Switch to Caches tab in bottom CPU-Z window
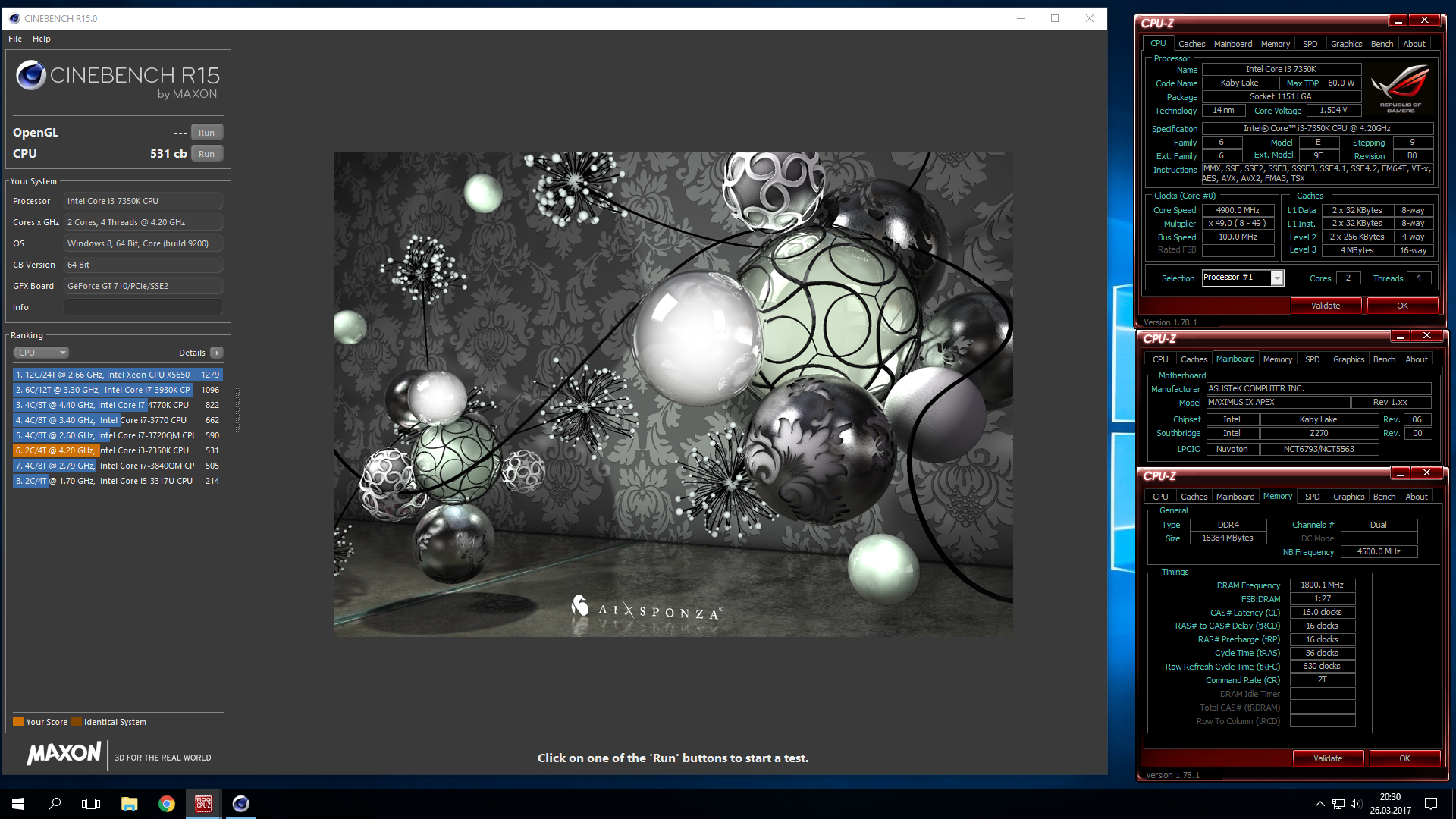This screenshot has width=1456, height=819. point(1194,497)
